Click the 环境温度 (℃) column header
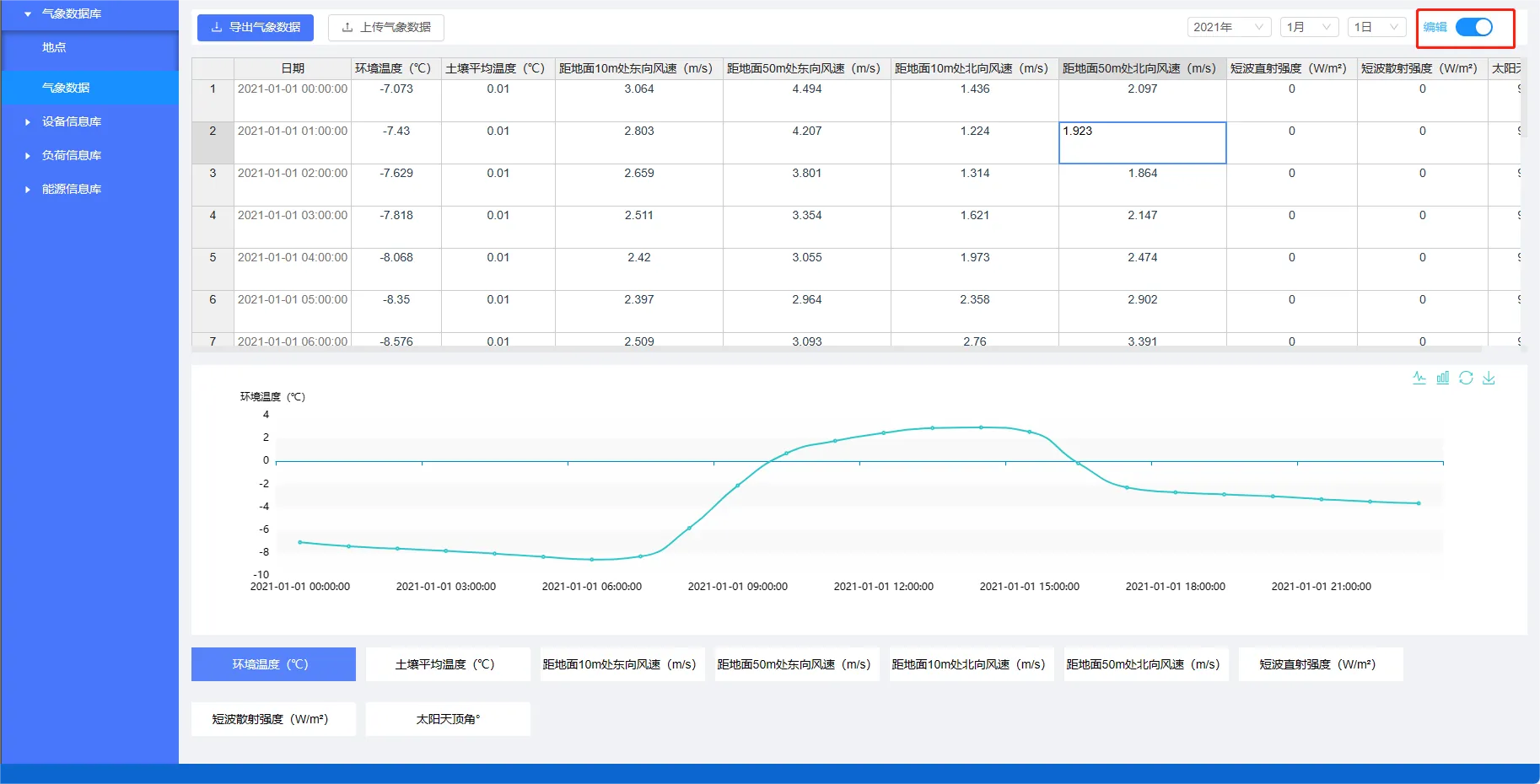Screen dimensions: 1540x784 396,68
